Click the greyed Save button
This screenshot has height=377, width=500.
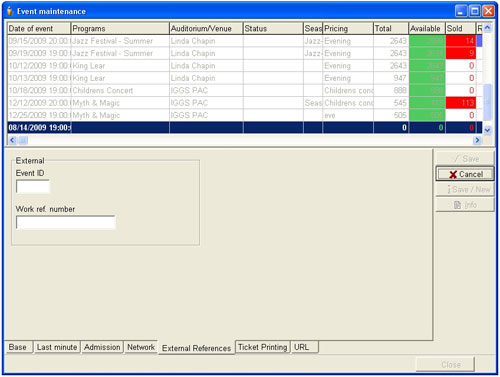(x=465, y=159)
